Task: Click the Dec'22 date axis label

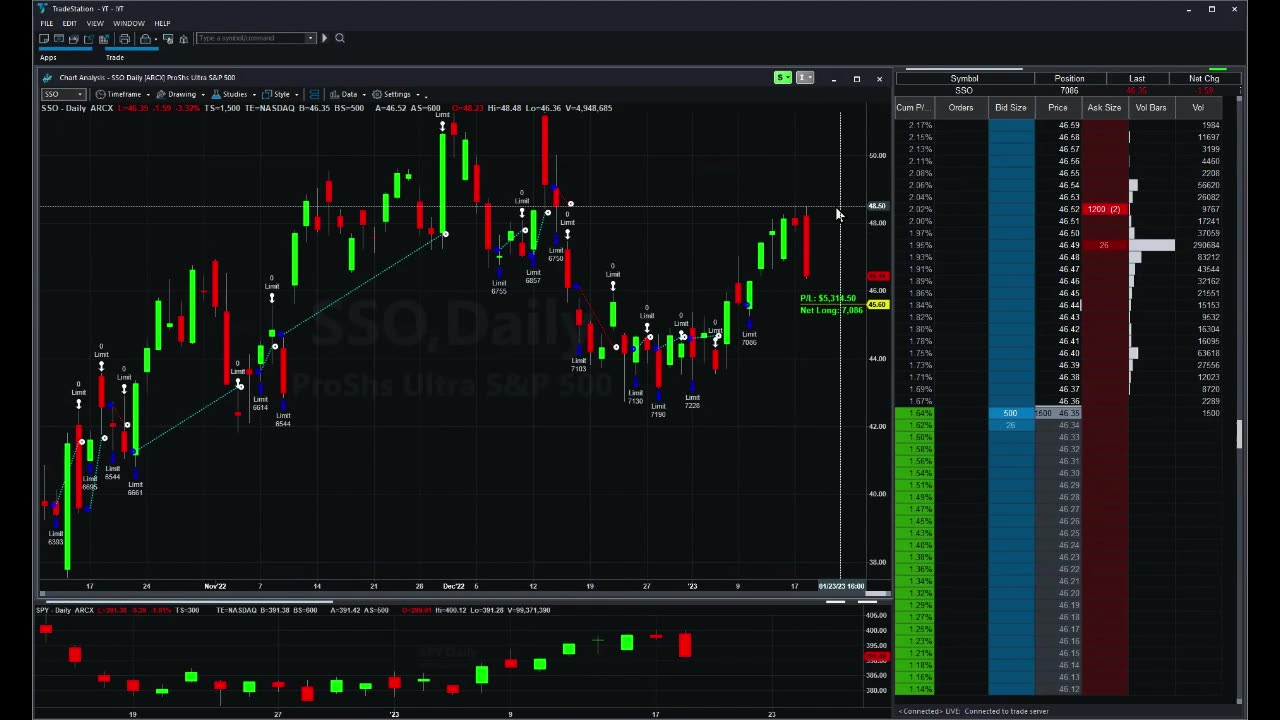Action: 453,586
